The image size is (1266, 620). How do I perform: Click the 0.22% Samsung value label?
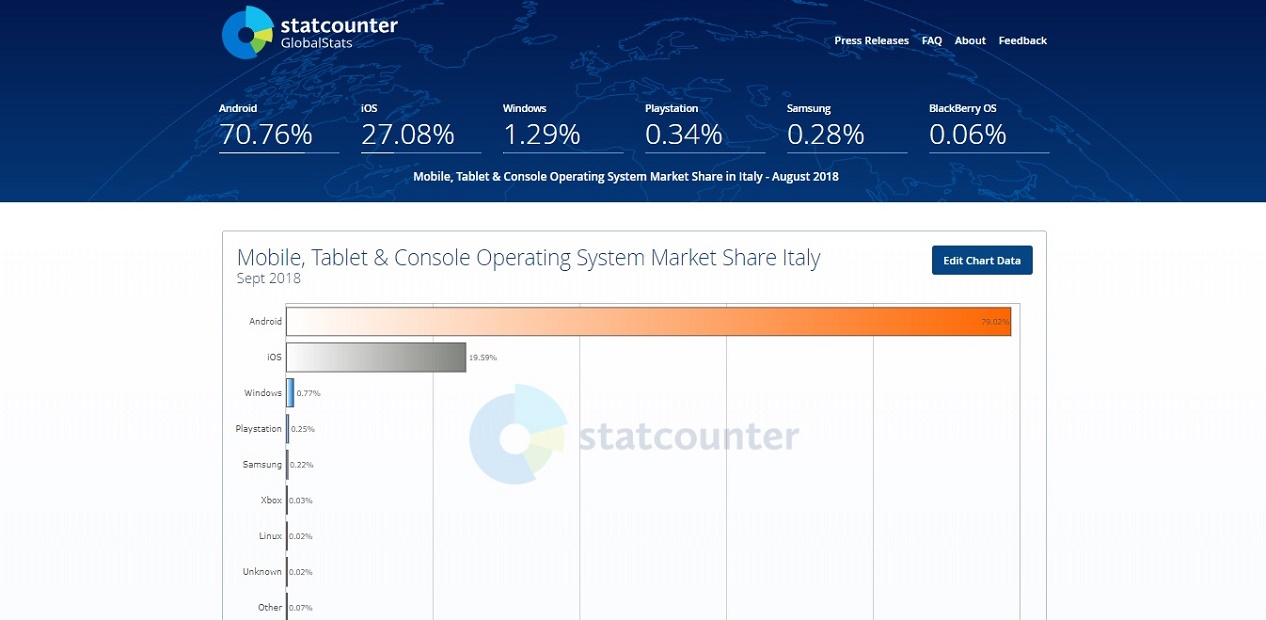point(302,465)
